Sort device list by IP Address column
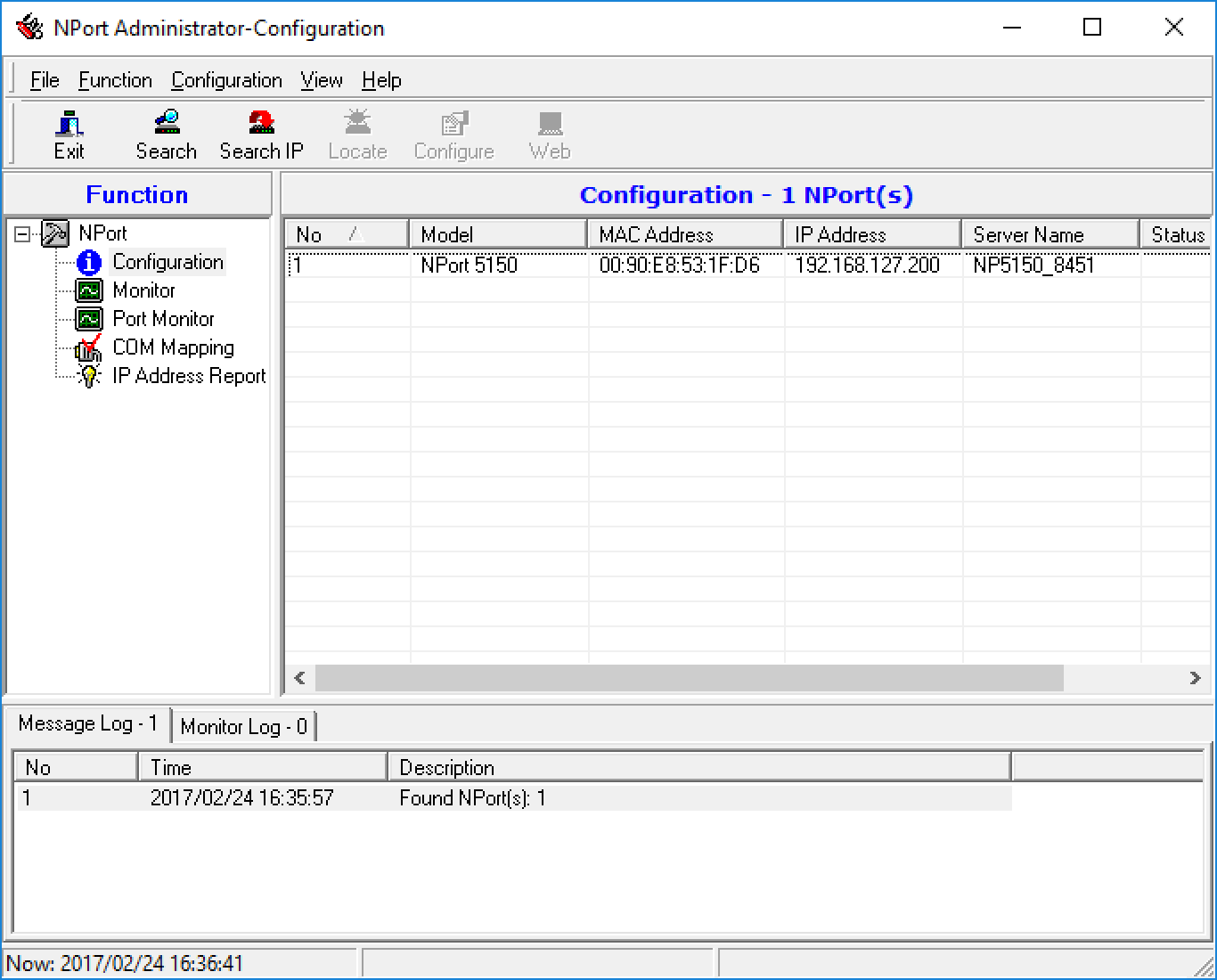 [872, 234]
